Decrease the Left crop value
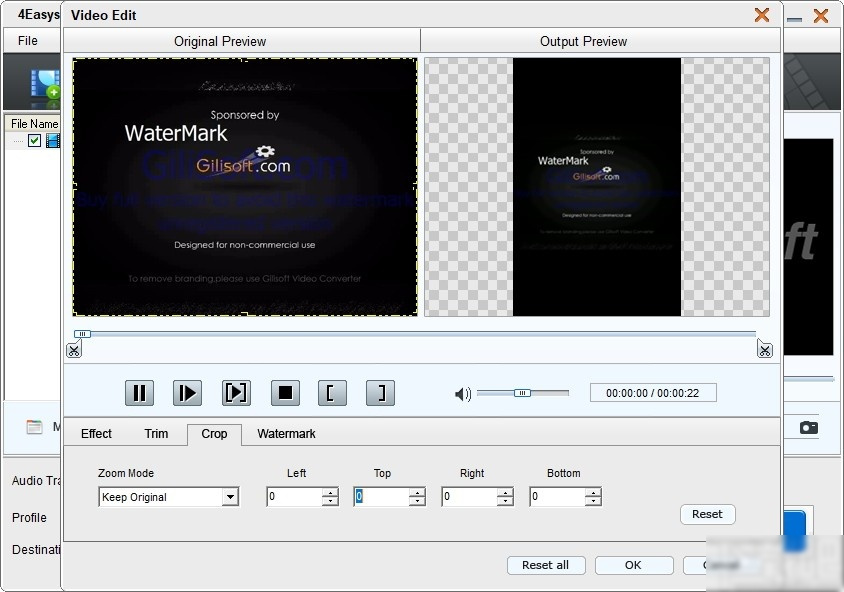Screen dimensions: 844x592 click(x=330, y=502)
